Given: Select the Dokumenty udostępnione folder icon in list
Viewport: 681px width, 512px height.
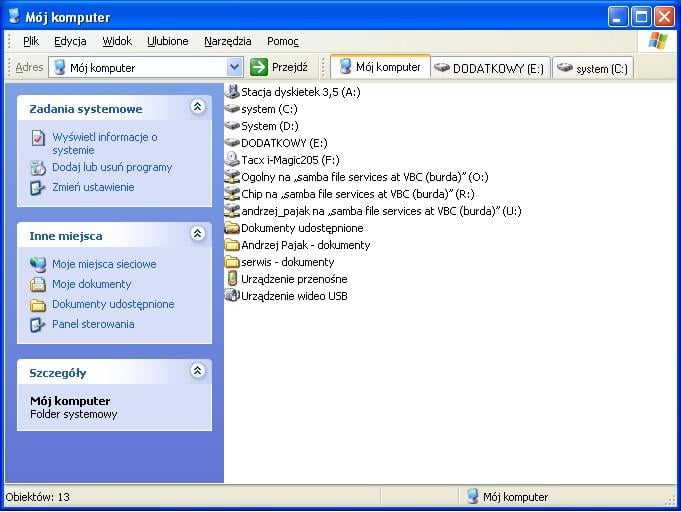Looking at the screenshot, I should (x=232, y=228).
